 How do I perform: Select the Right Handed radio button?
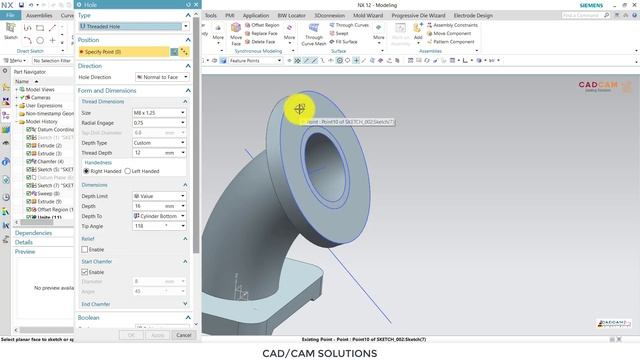pos(86,171)
